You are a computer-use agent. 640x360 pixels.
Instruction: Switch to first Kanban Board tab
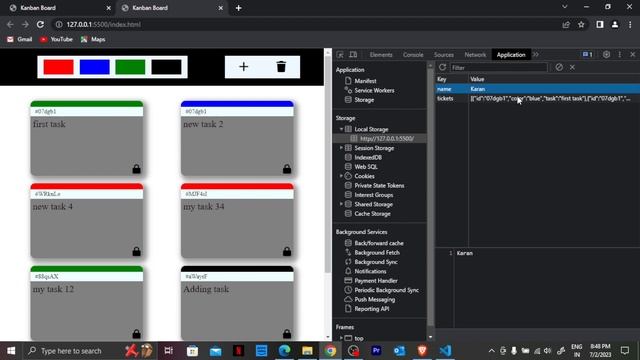click(58, 8)
